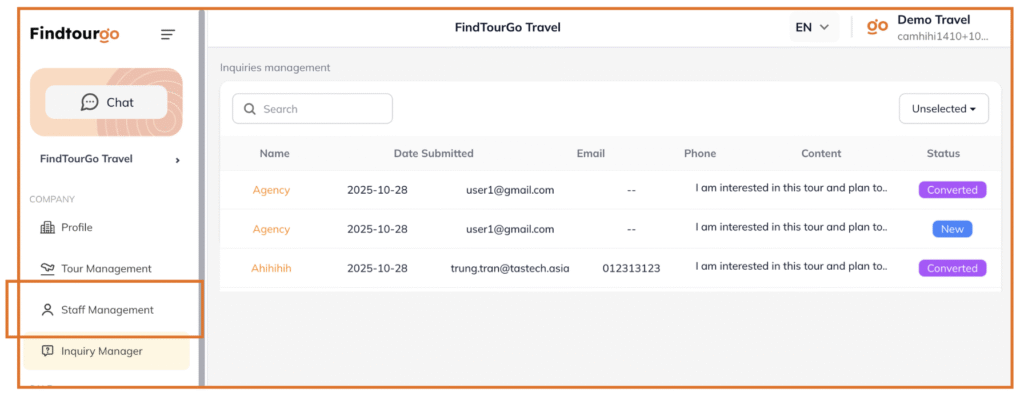Open the Unselected status filter dropdown
Screen dimensions: 1024x400
[943, 109]
